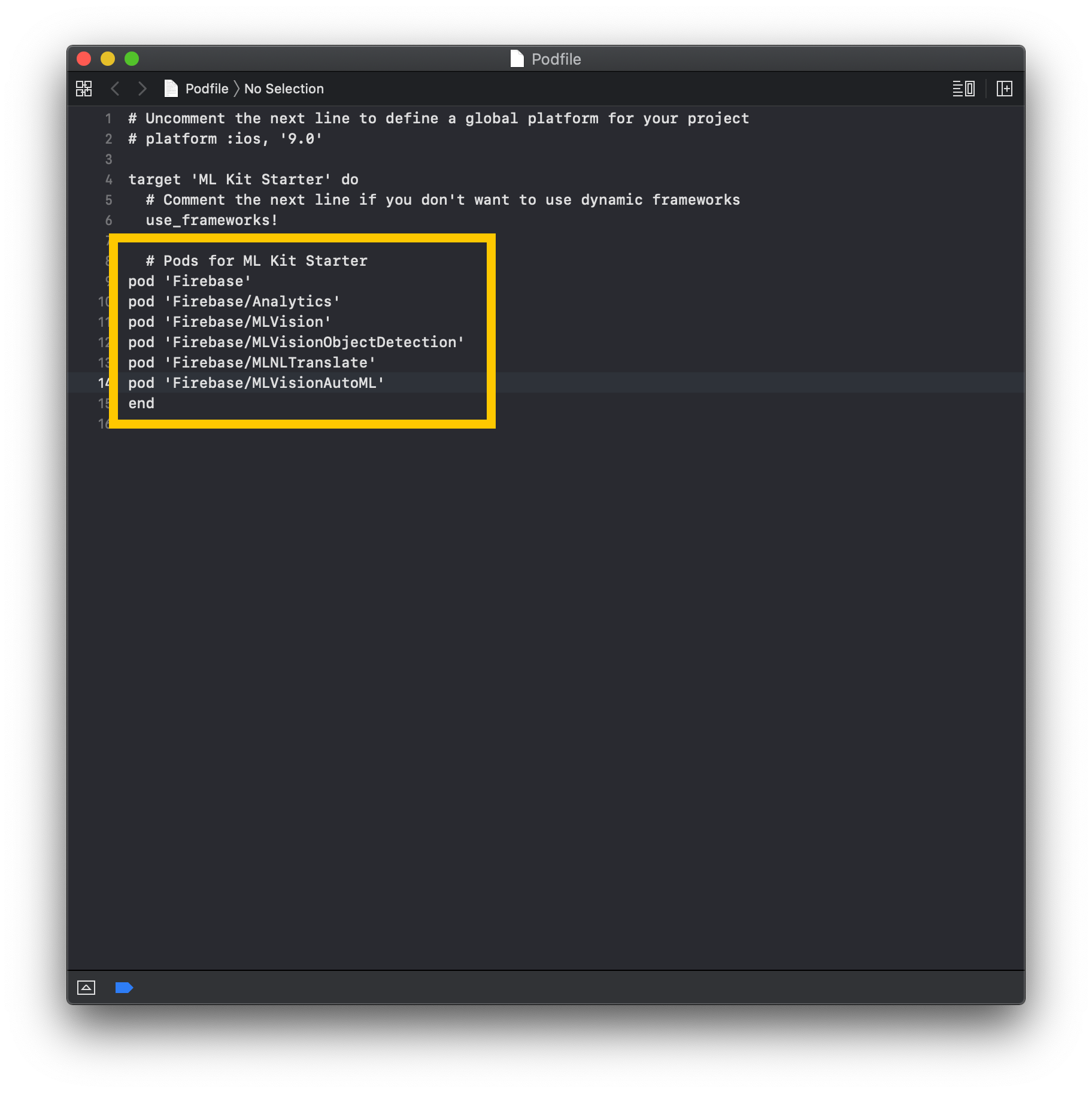The height and width of the screenshot is (1093, 1092).
Task: Open the related items grid menu
Action: (x=84, y=89)
